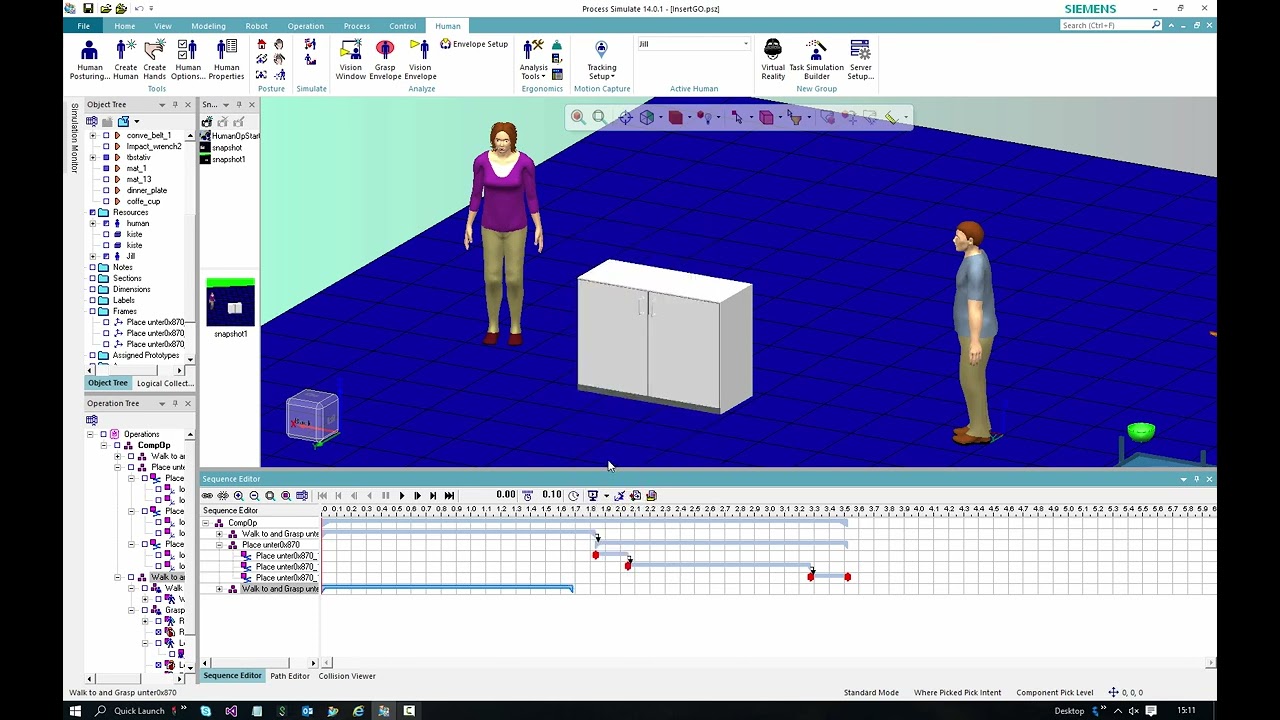Click the New Snapshot camera icon
This screenshot has width=1280, height=720.
pyautogui.click(x=207, y=122)
